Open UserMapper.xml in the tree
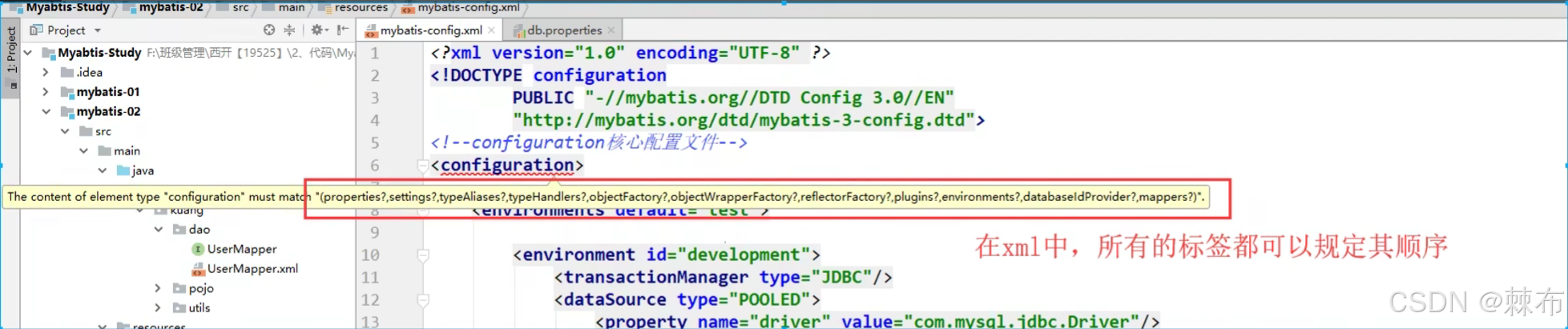 pyautogui.click(x=252, y=268)
